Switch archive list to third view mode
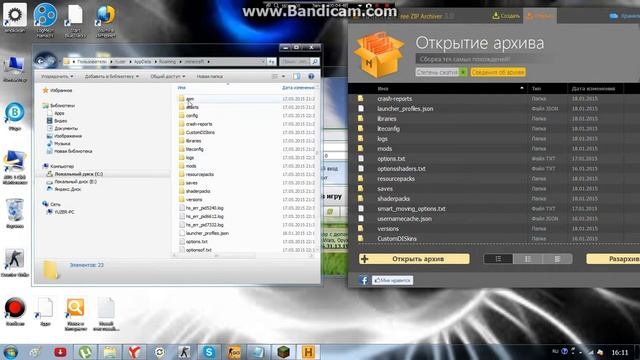 [557, 259]
